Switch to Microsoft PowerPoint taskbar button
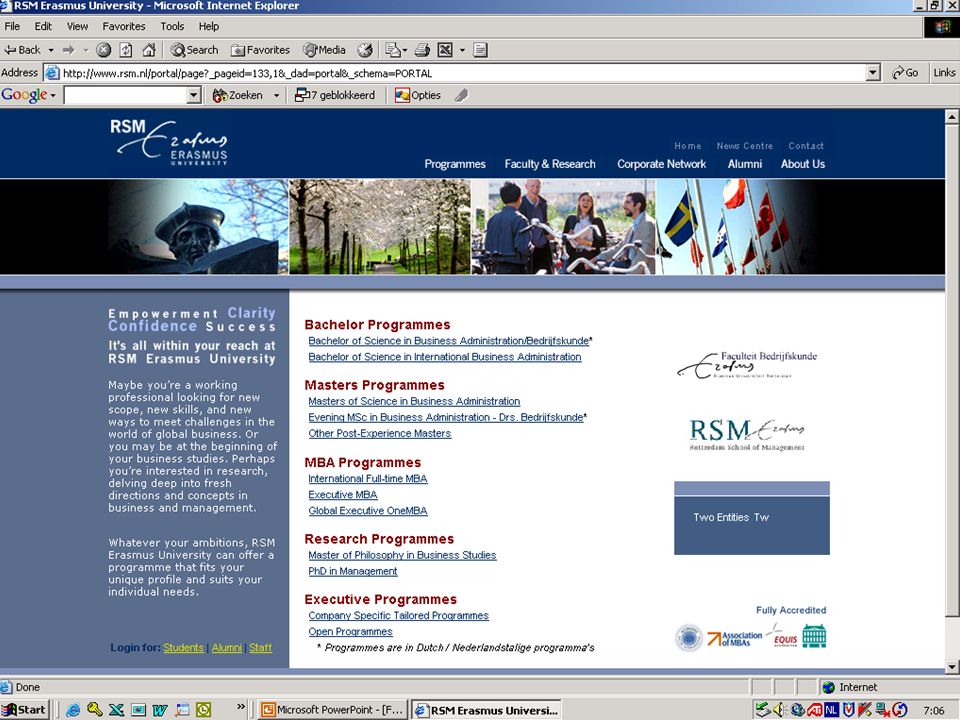 [332, 710]
